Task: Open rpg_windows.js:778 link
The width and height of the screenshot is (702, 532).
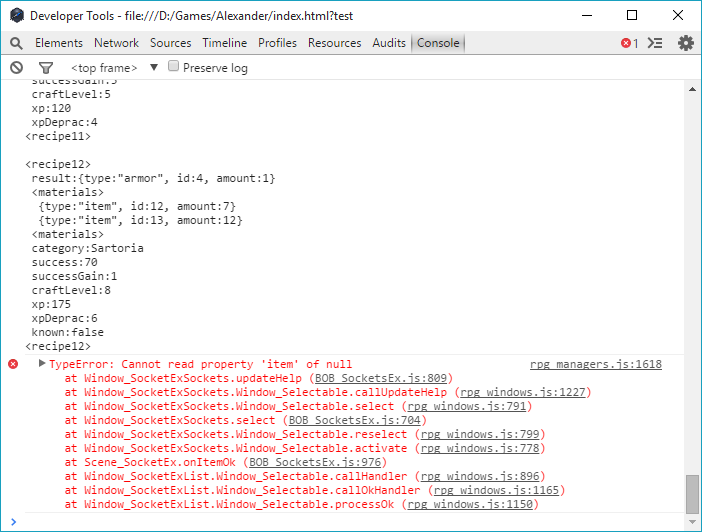Action: 480,448
